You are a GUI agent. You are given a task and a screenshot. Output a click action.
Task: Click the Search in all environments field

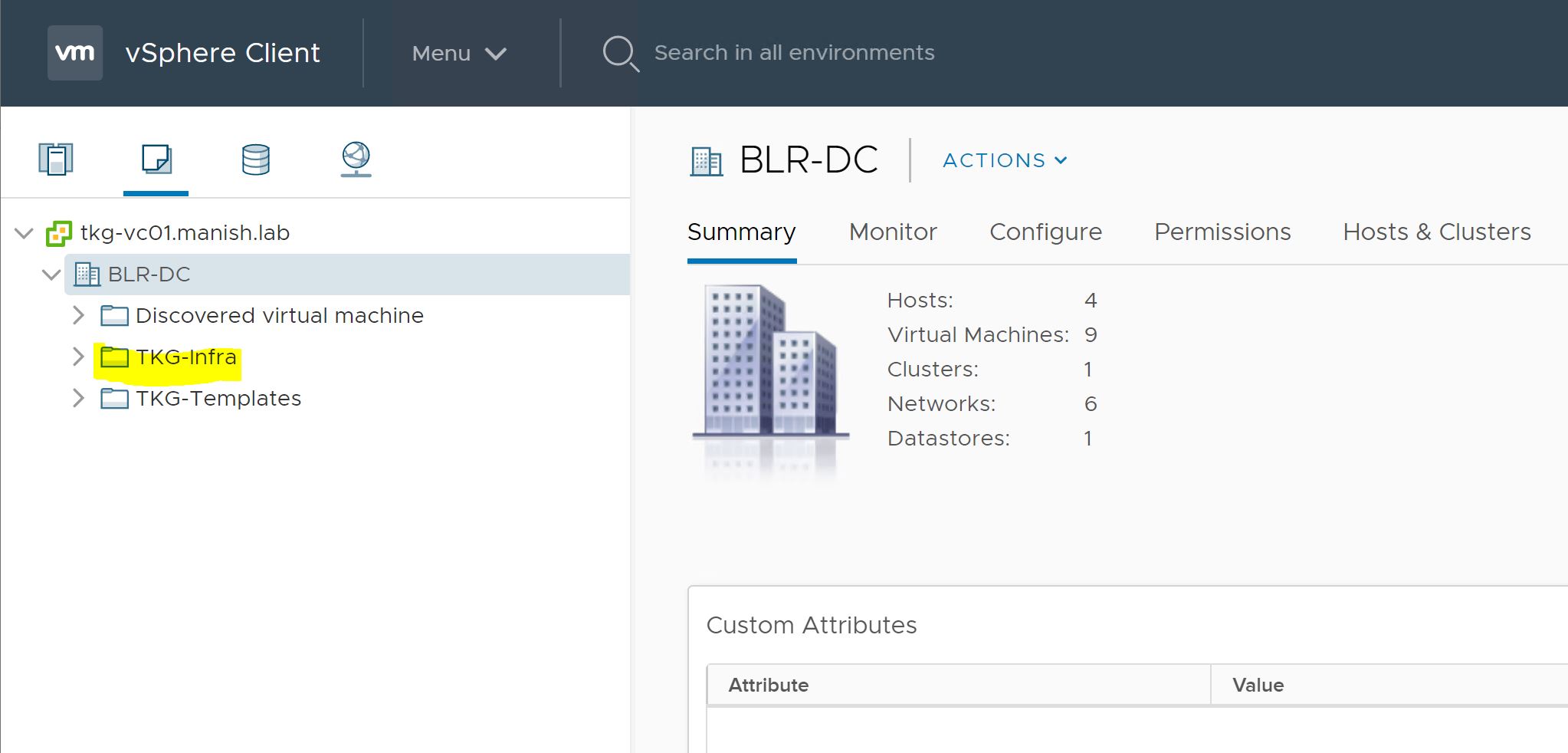(794, 53)
